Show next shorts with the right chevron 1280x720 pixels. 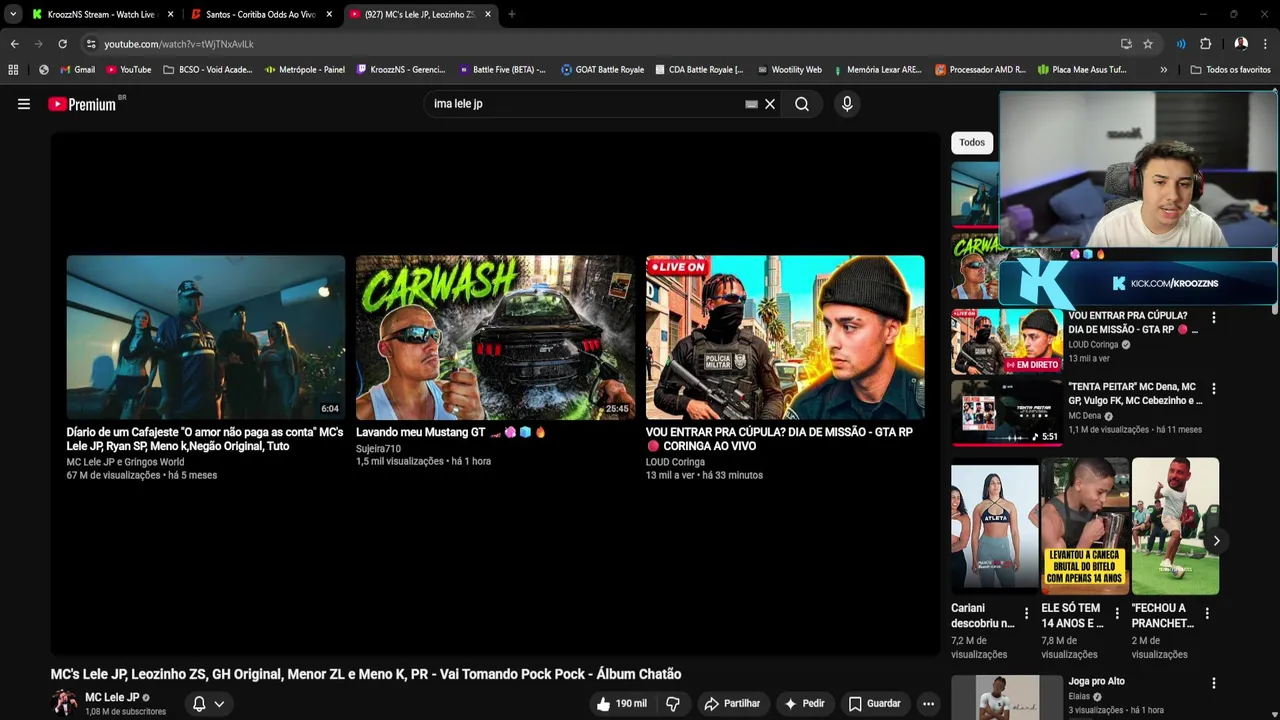(x=1216, y=541)
